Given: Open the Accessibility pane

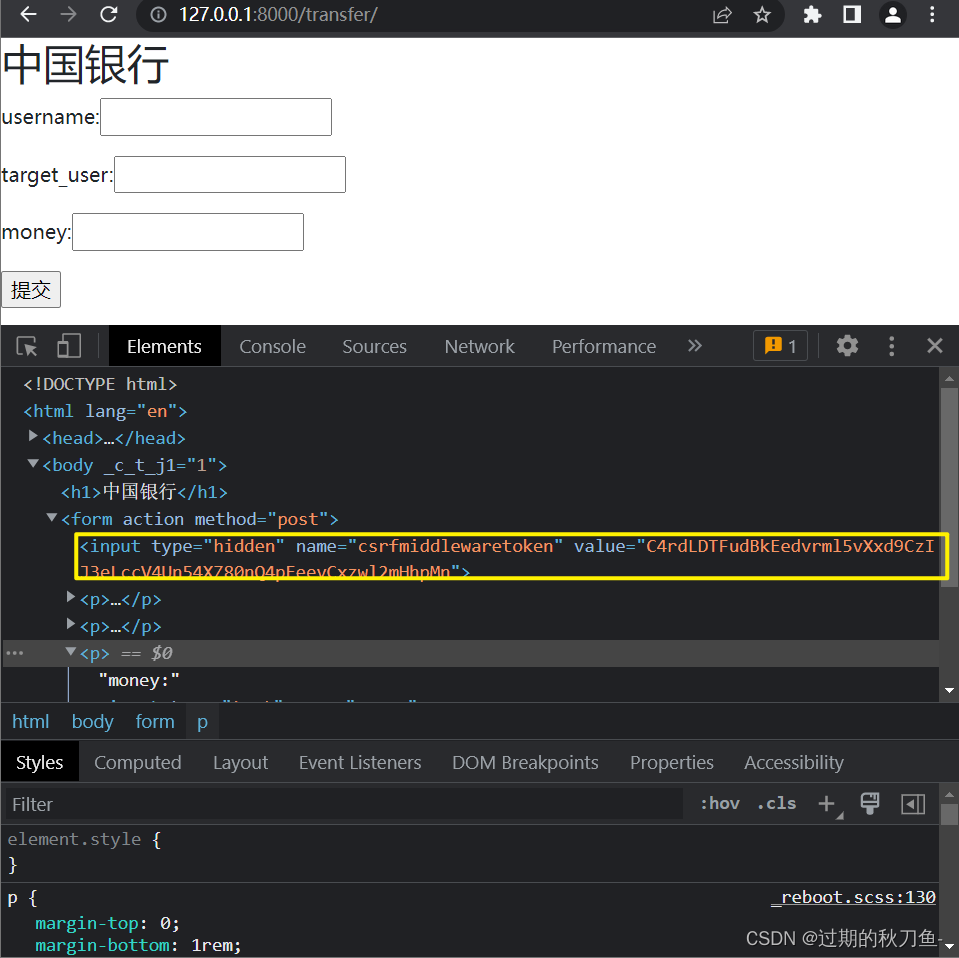Looking at the screenshot, I should pyautogui.click(x=794, y=762).
